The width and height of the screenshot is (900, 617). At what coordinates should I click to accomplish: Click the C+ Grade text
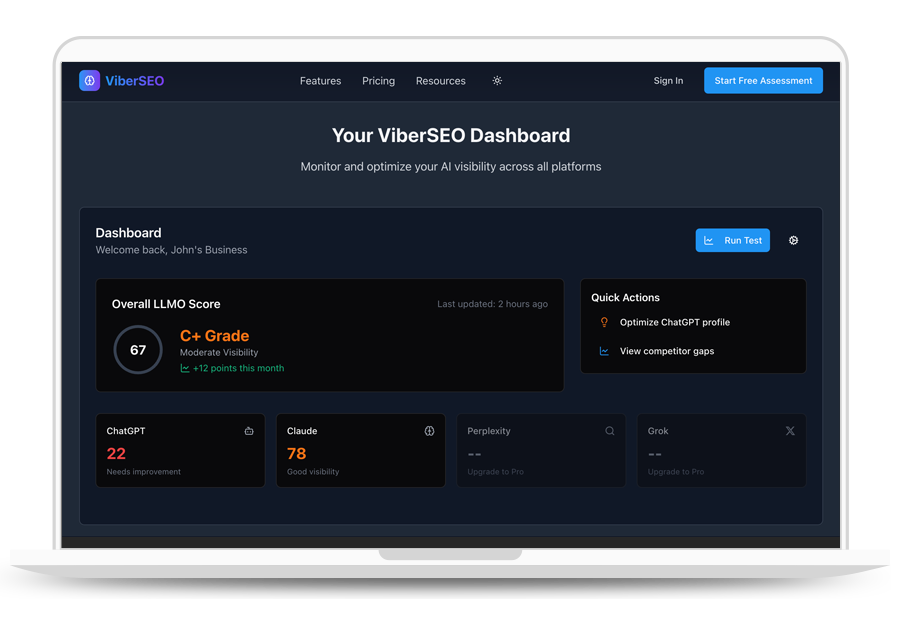pyautogui.click(x=215, y=336)
